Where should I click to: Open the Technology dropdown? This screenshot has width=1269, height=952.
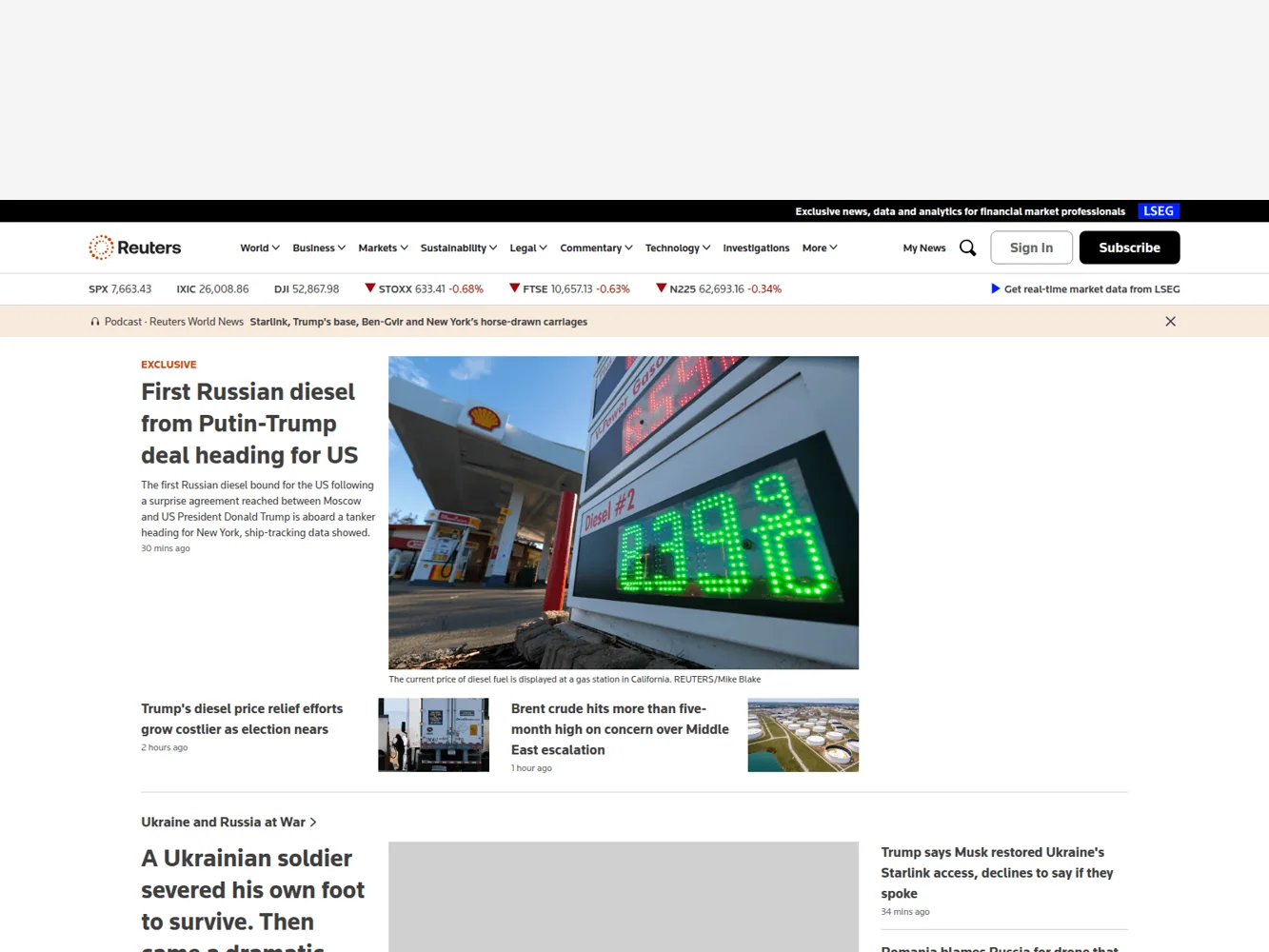pos(678,248)
